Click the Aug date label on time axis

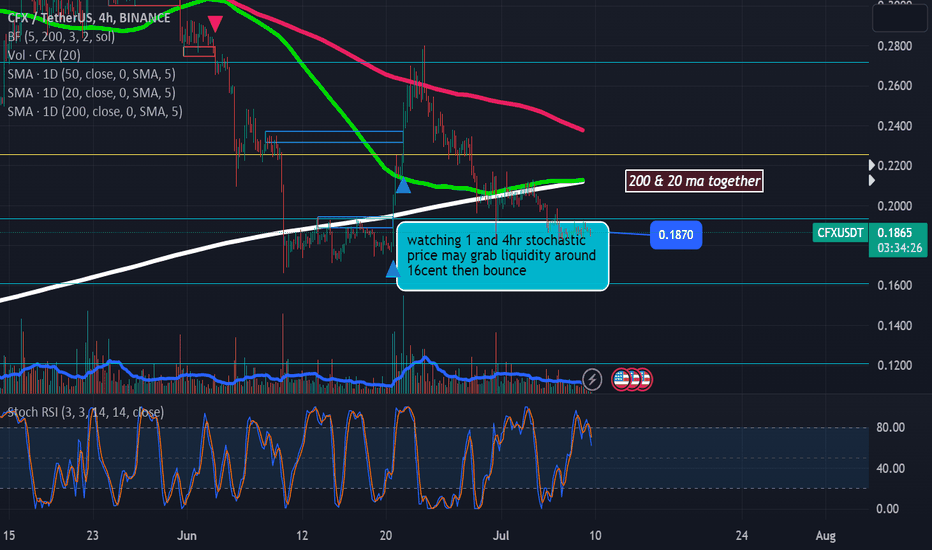pyautogui.click(x=826, y=536)
